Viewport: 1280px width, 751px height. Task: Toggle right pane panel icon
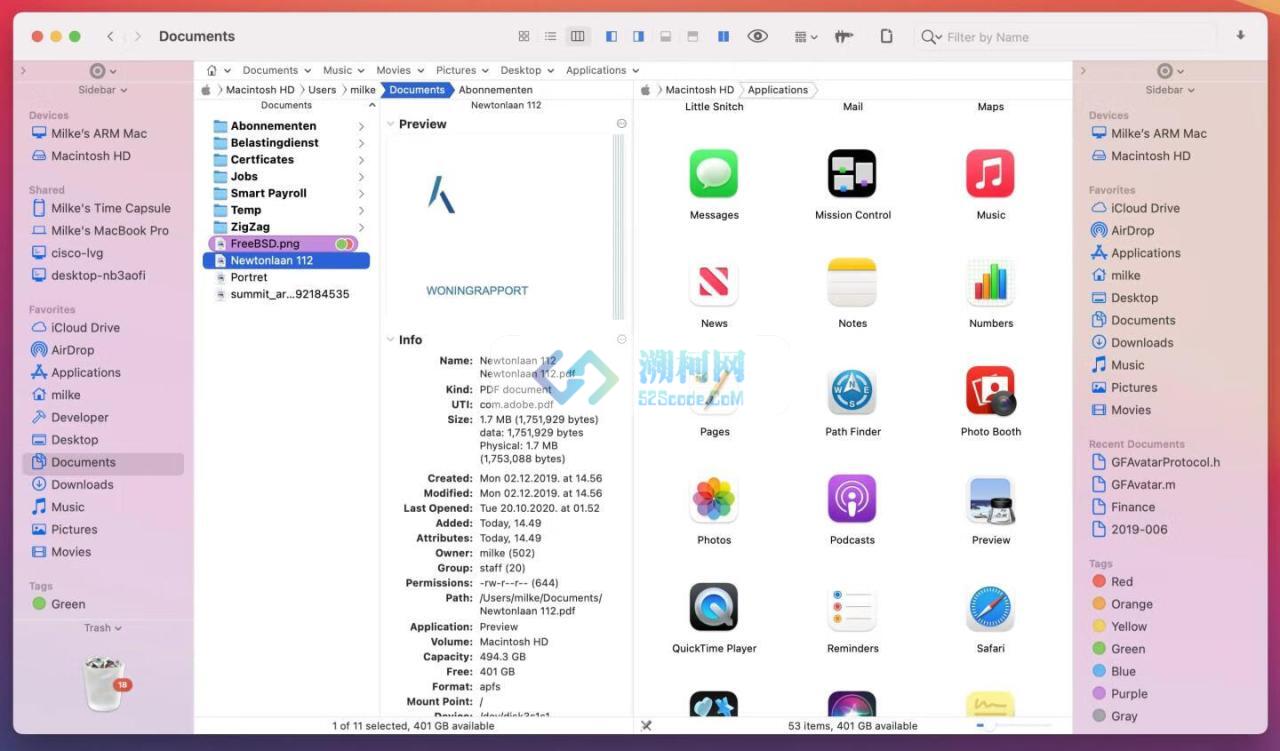coord(638,36)
